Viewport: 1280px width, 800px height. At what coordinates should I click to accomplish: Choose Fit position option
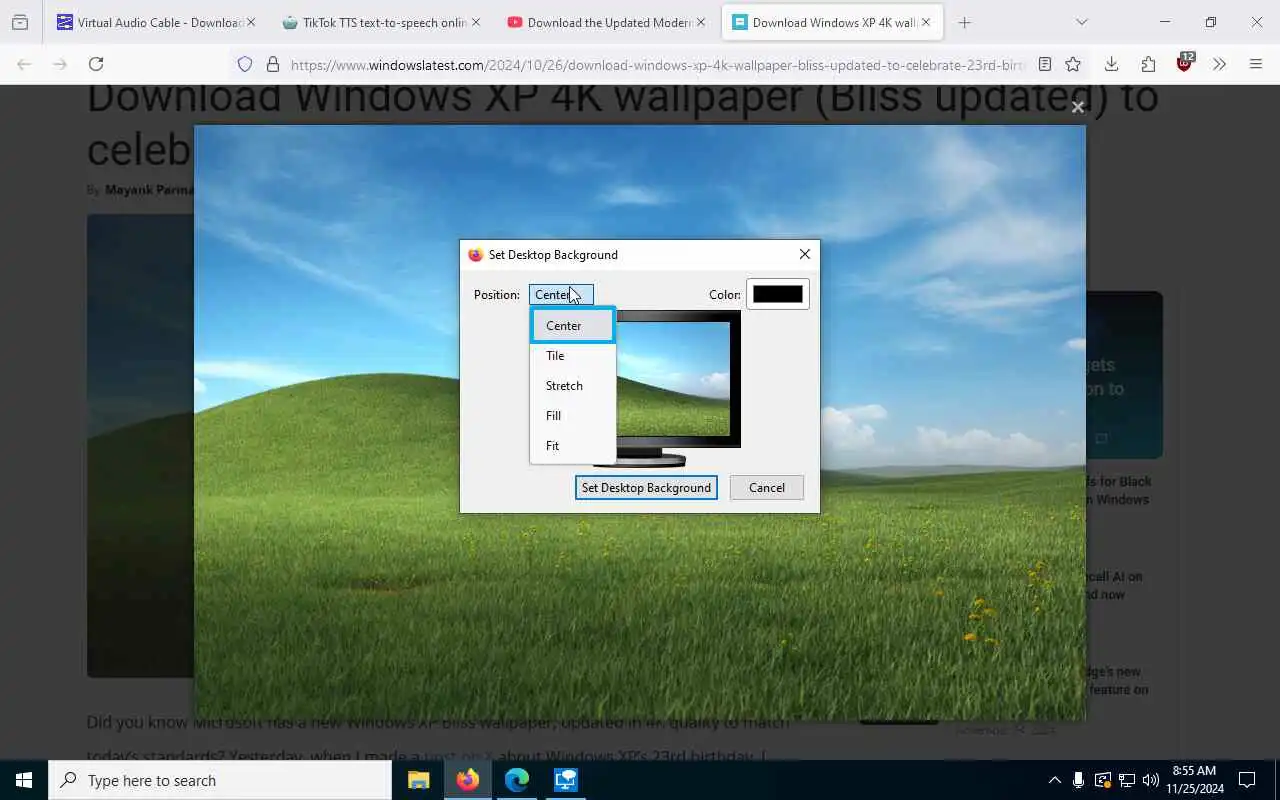572,446
